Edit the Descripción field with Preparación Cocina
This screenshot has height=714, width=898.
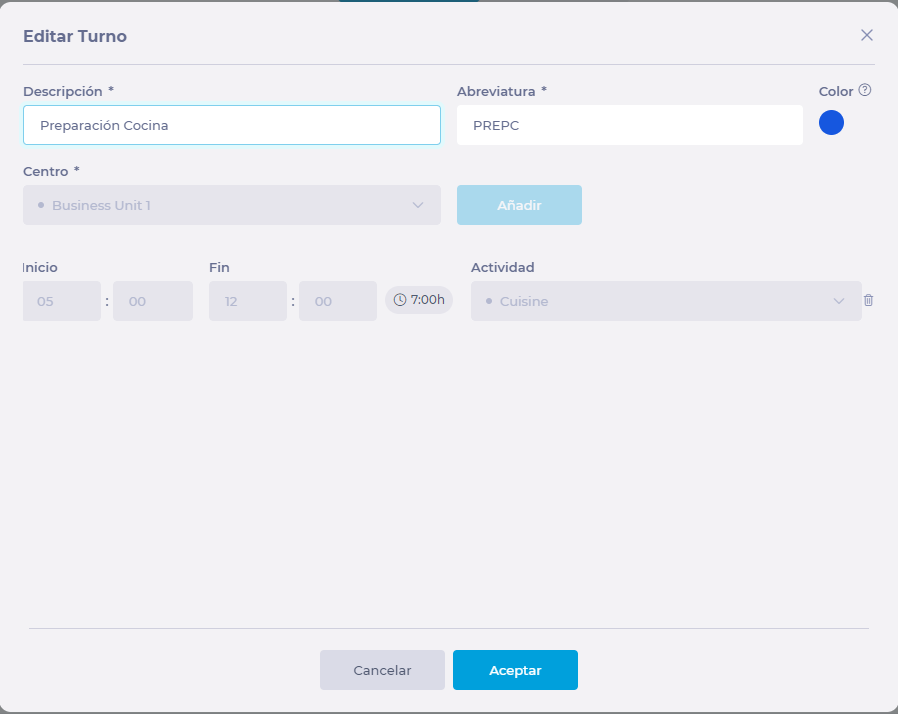point(232,125)
